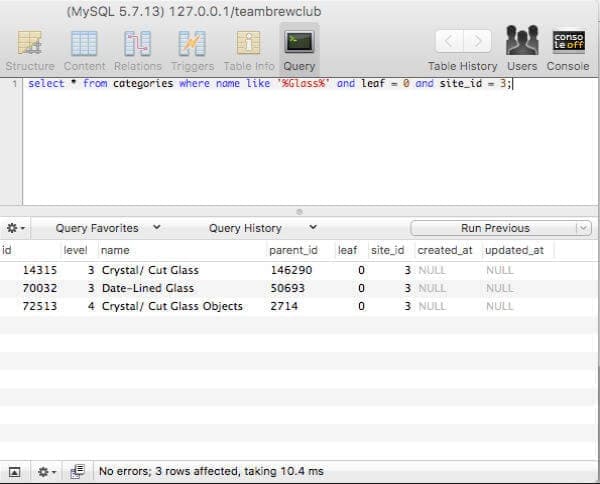Select parent_id cell 50693

(288, 288)
